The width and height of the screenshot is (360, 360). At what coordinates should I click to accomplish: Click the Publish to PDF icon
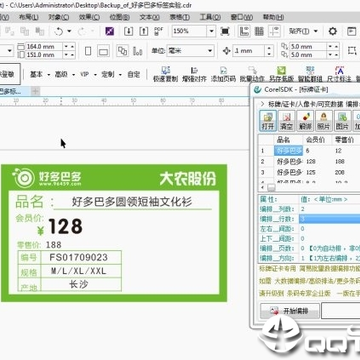coord(159,32)
